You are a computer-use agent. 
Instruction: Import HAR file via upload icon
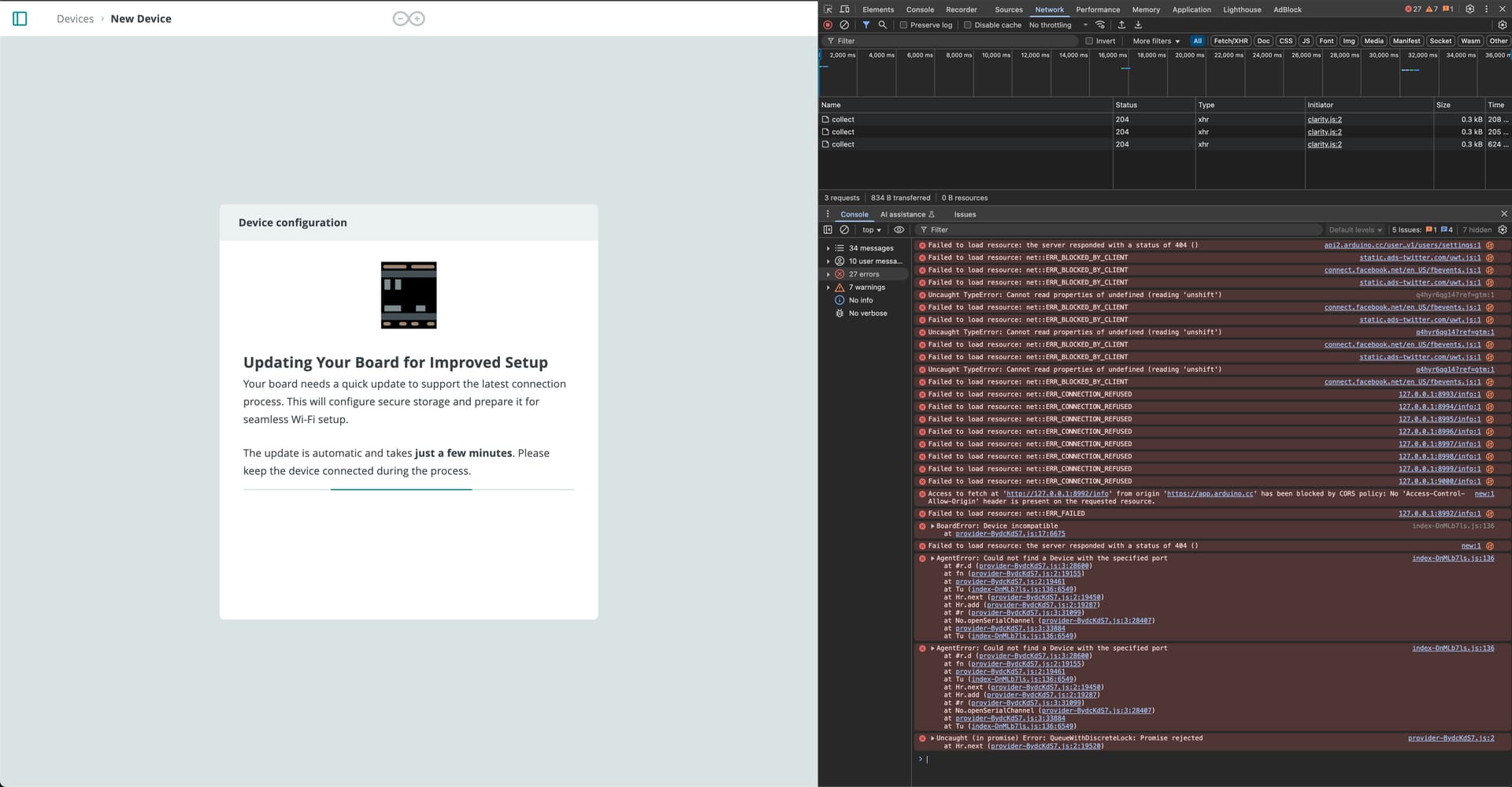[1121, 24]
